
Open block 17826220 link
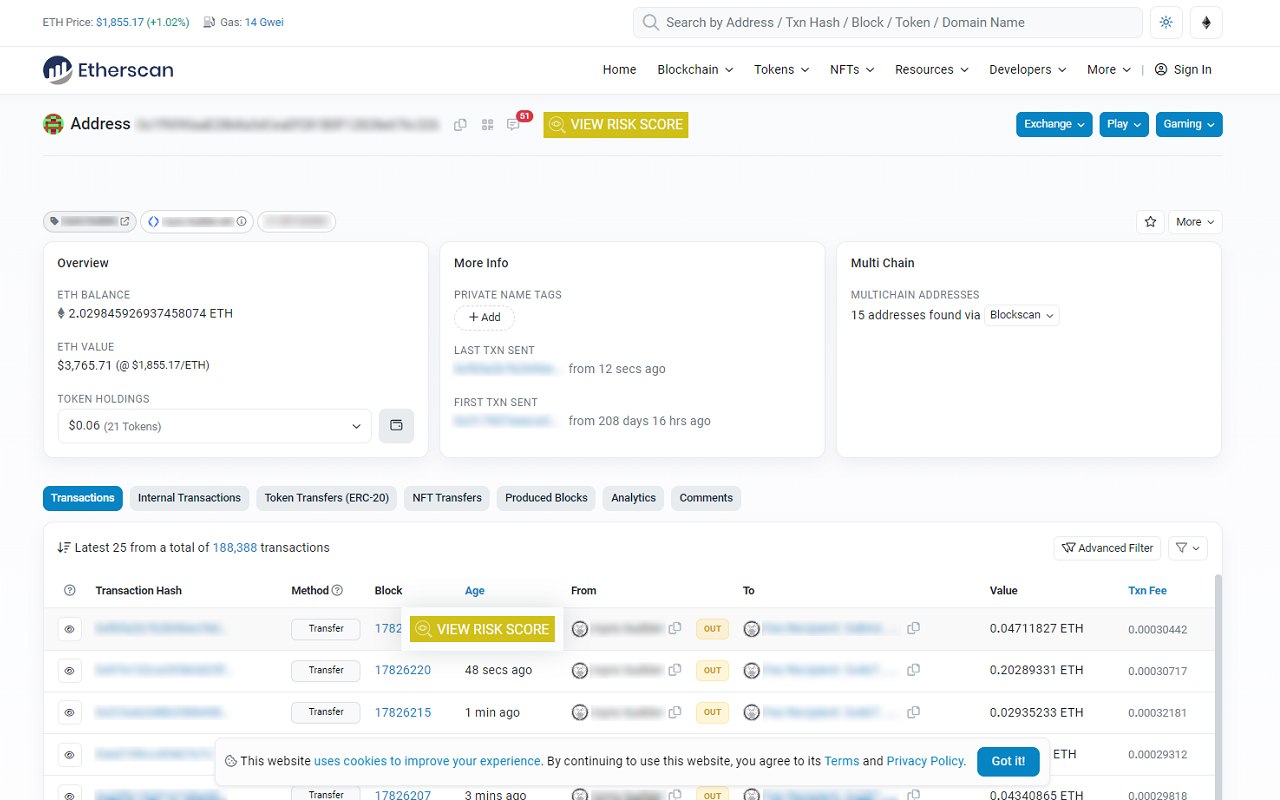(x=403, y=670)
